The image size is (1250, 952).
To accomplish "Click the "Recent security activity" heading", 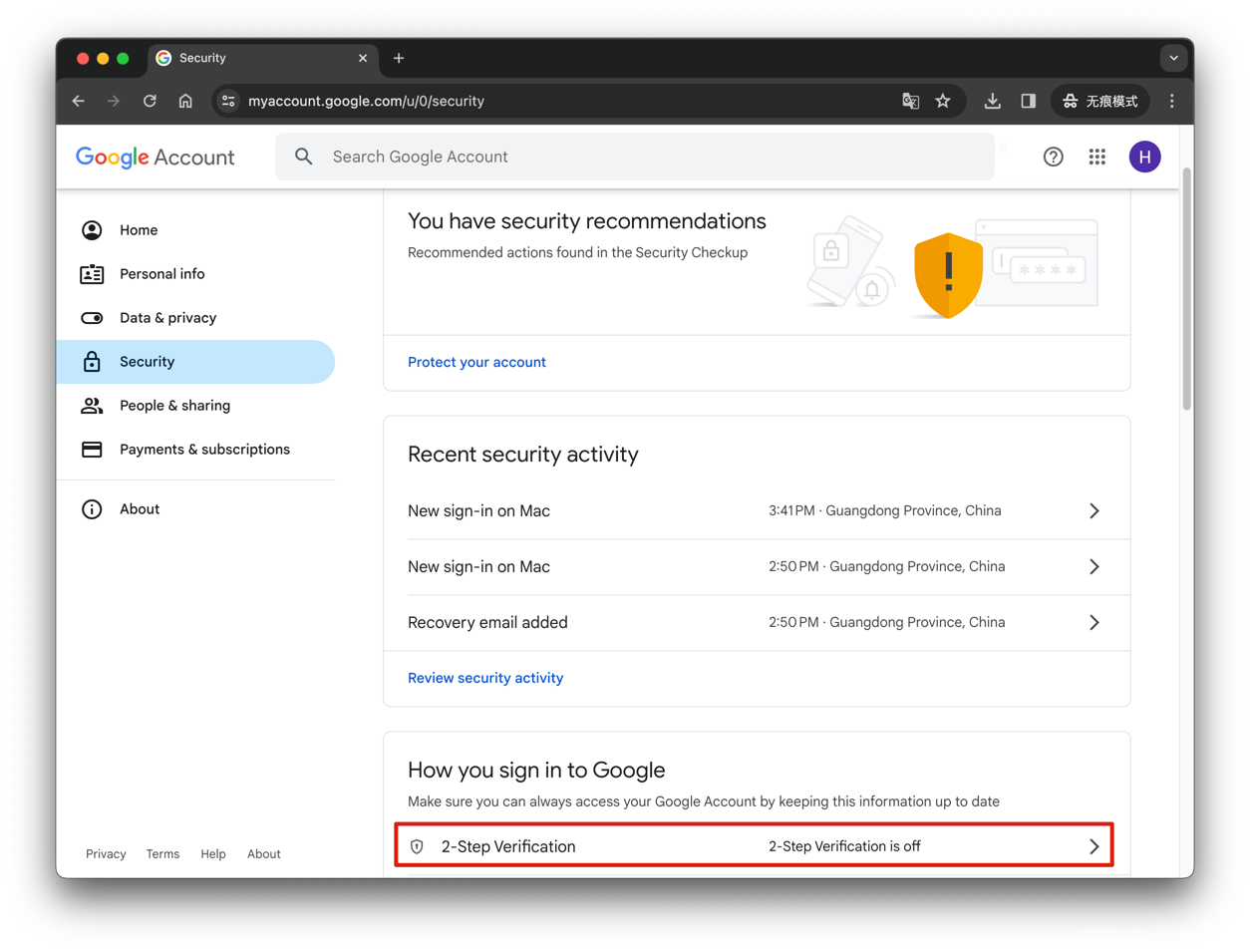I will click(522, 455).
